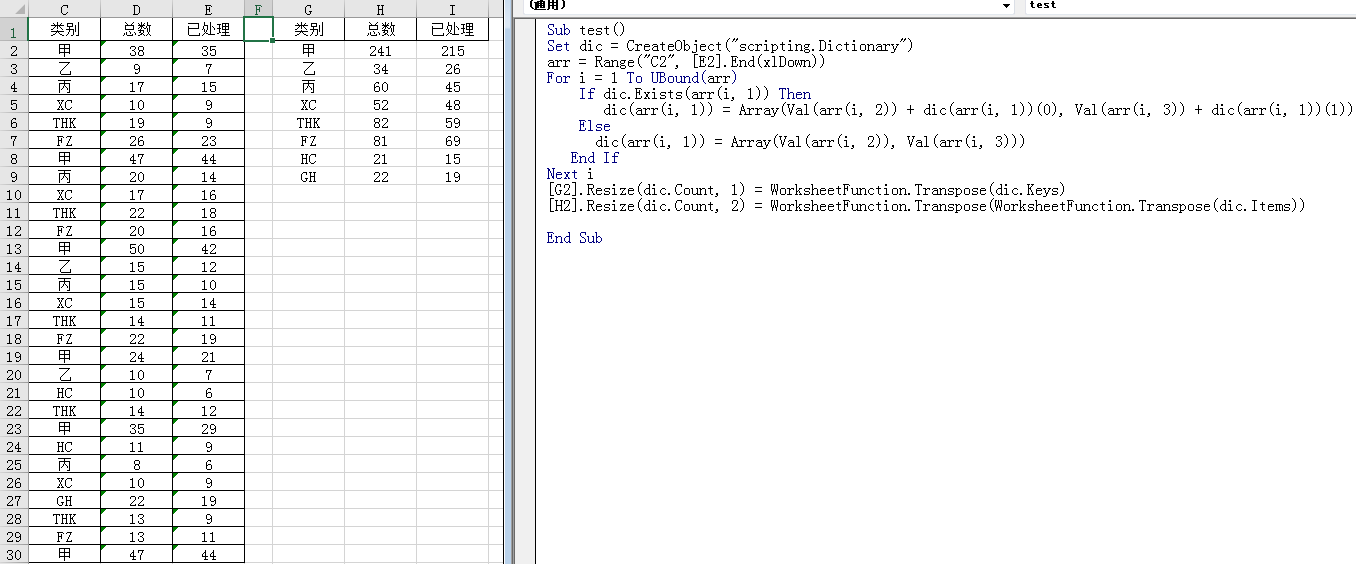Select row 5 header
This screenshot has width=1356, height=564.
14,104
